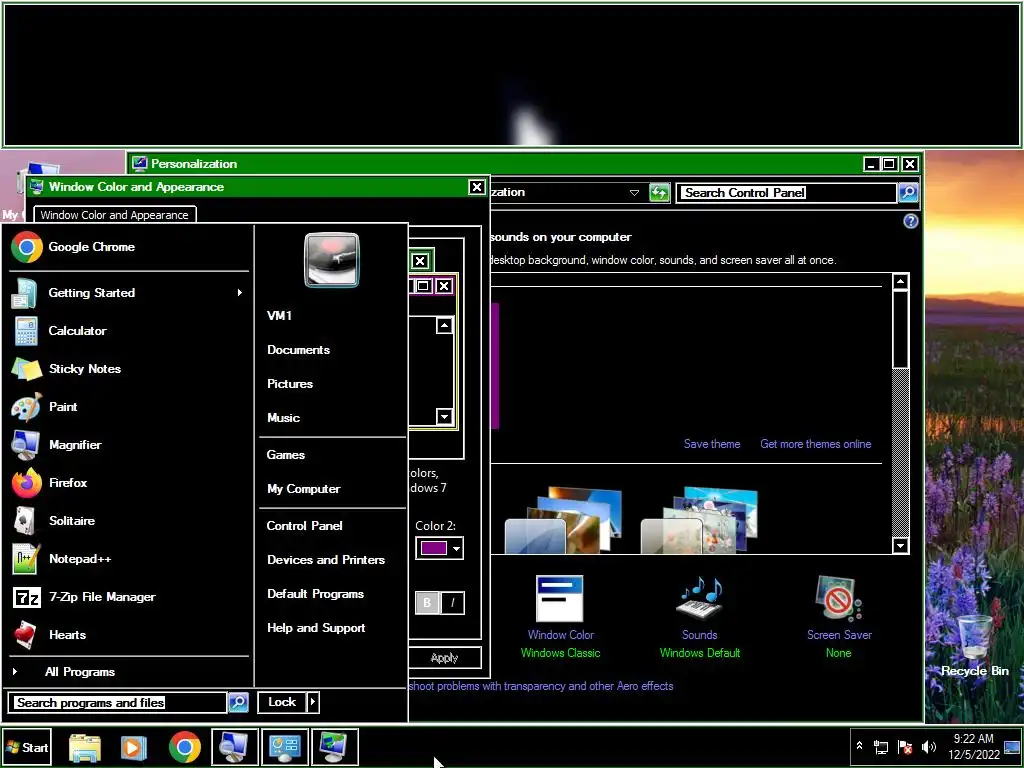Open Pictures from Start menu
The width and height of the screenshot is (1024, 768).
[290, 384]
